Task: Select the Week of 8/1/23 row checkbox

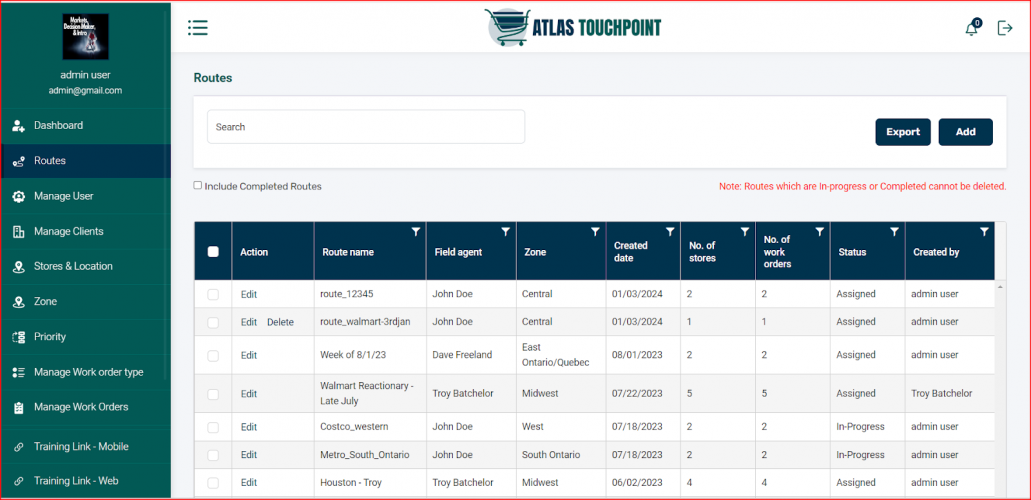Action: coord(213,355)
